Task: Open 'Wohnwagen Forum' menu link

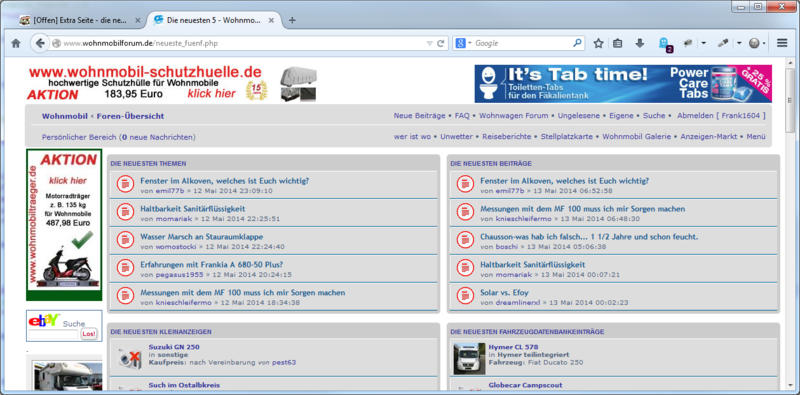Action: coord(513,116)
